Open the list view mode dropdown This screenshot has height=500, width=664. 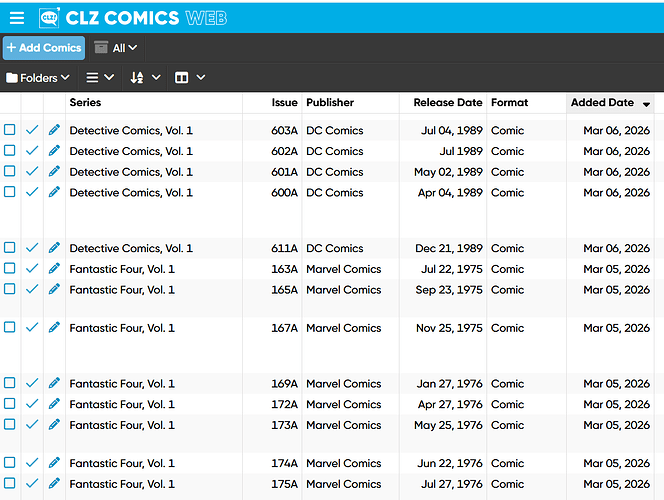pos(100,77)
